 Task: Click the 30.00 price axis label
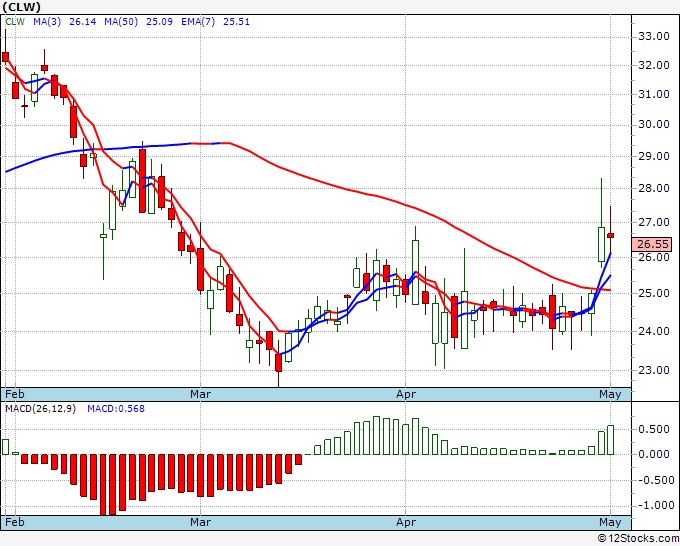click(x=654, y=124)
